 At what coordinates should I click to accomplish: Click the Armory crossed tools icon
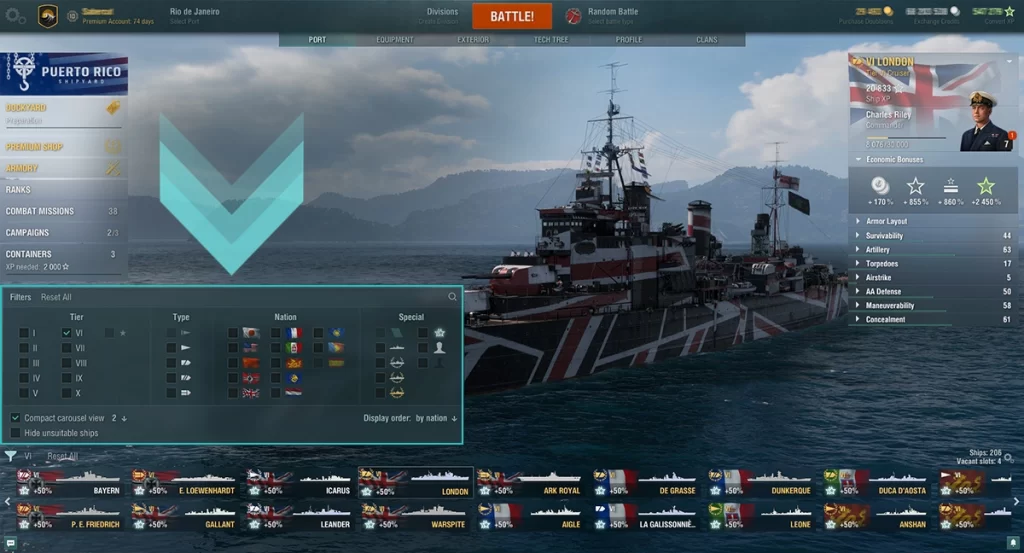tap(113, 168)
